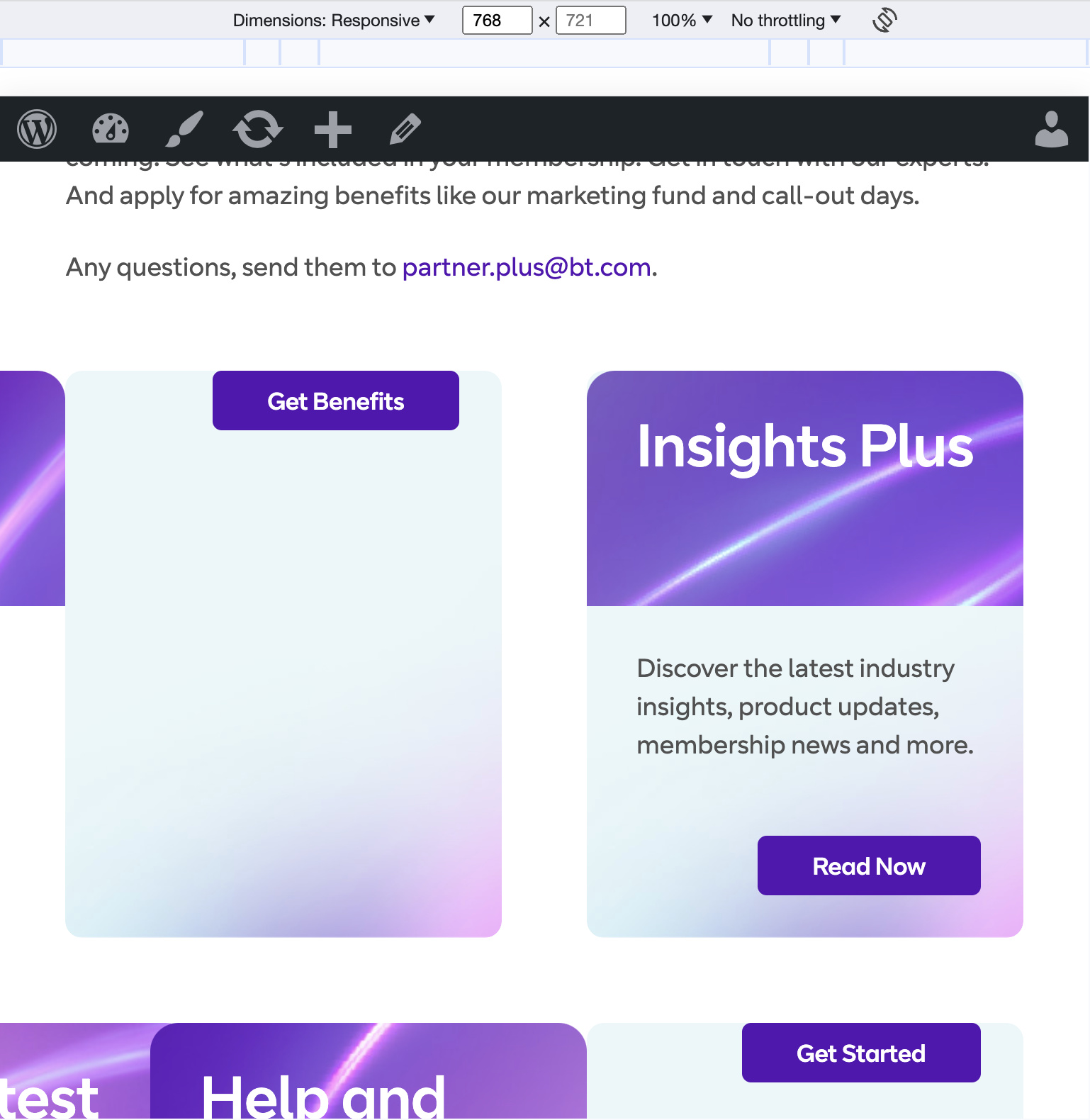
Task: Open the 100% zoom dropdown
Action: tap(681, 21)
